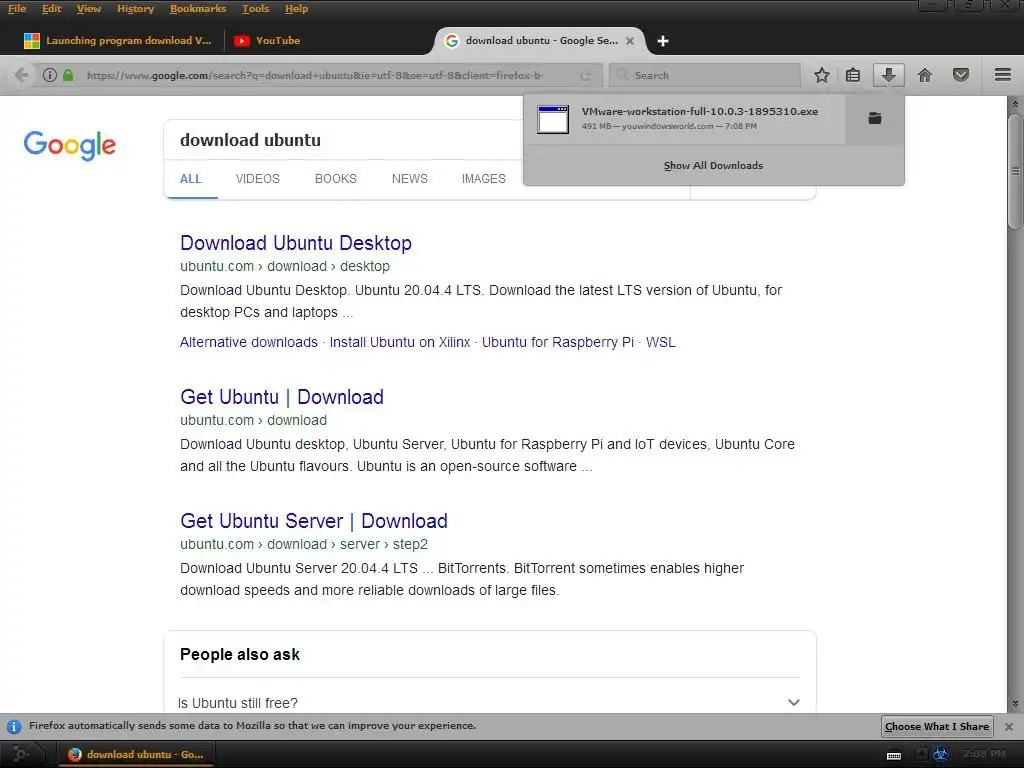Open the Tools menu
The width and height of the screenshot is (1024, 768).
click(255, 8)
